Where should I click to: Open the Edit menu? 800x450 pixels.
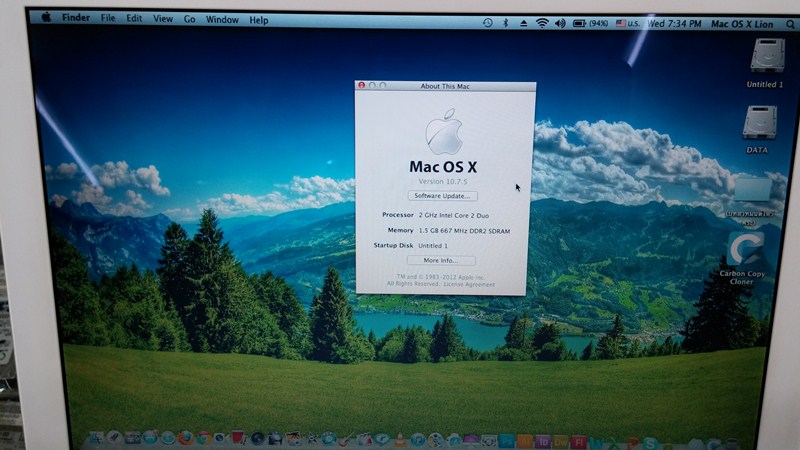(134, 18)
